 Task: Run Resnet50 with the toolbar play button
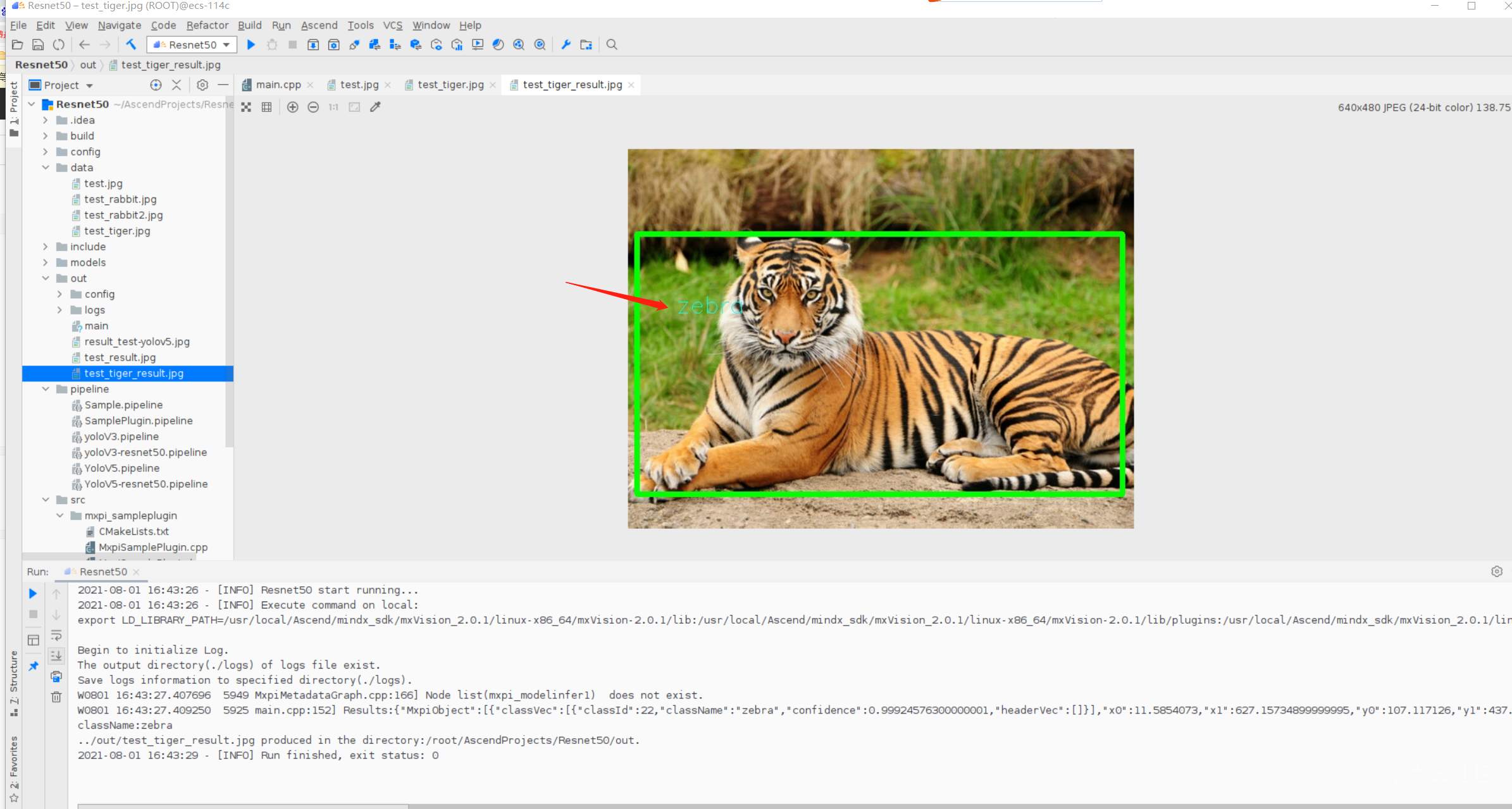click(251, 44)
